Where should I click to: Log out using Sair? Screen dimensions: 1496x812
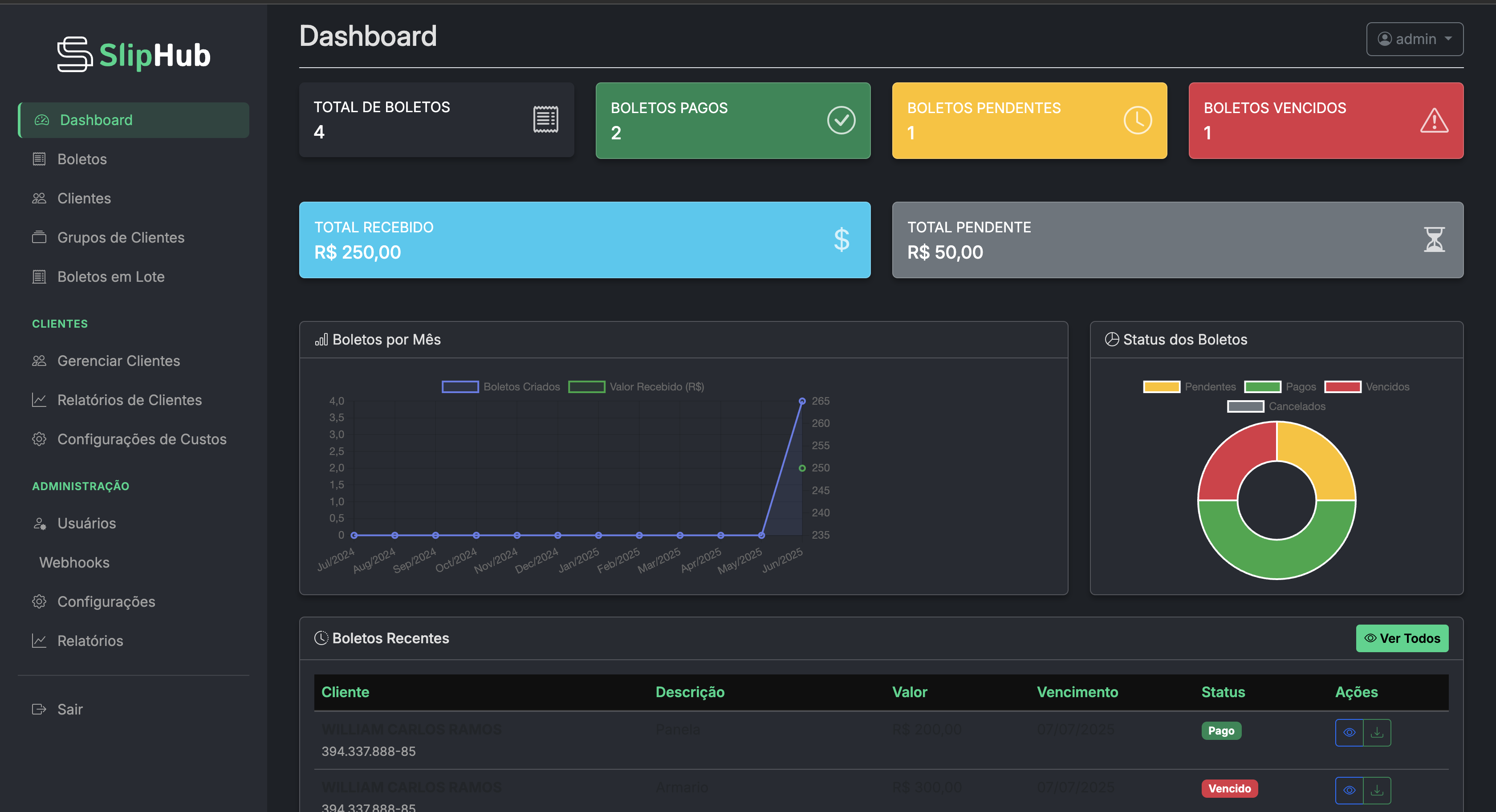[x=70, y=709]
